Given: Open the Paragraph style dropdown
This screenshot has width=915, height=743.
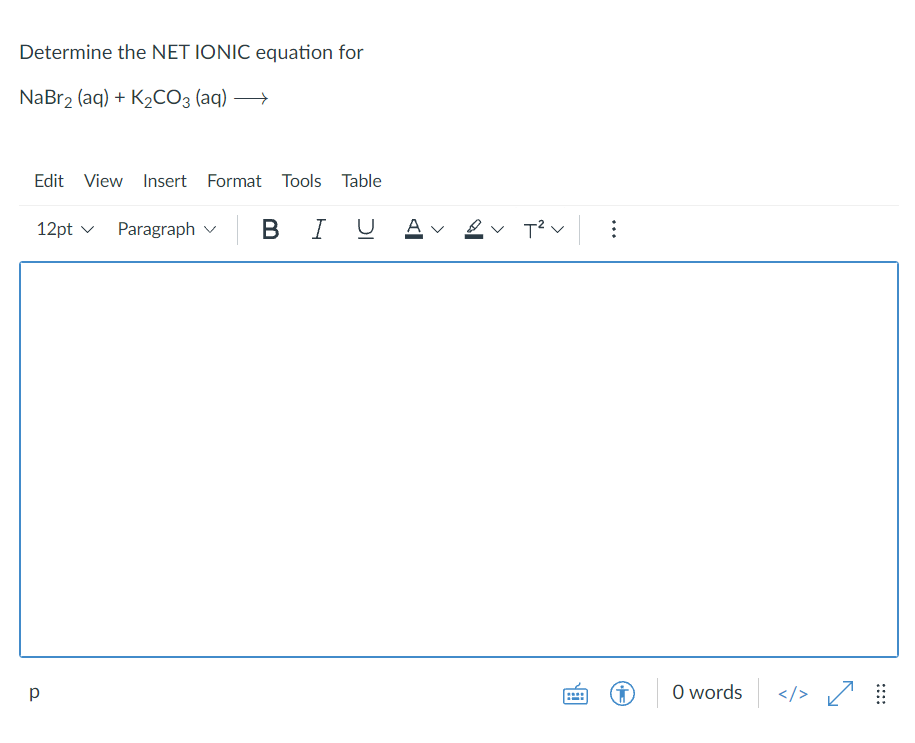Looking at the screenshot, I should click(x=166, y=229).
